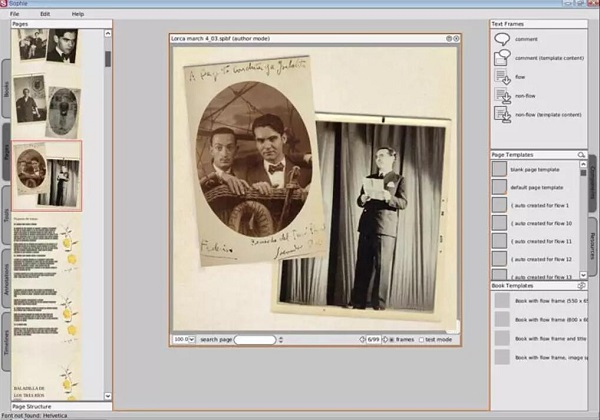
Task: Click the stage reader photo on page
Action: click(362, 214)
